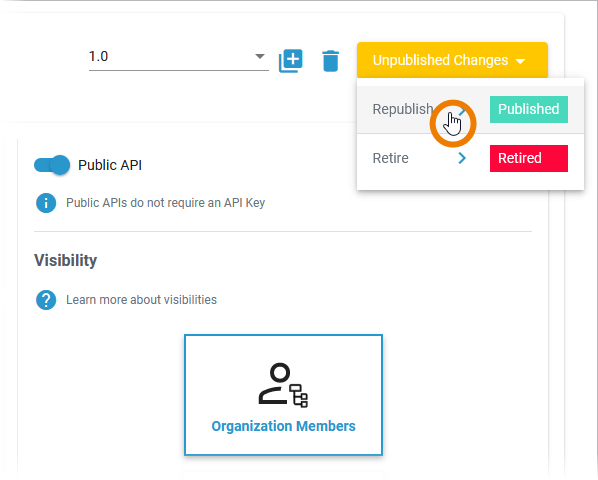Screen dimensions: 598x480
Task: Click the Organization Members label
Action: click(283, 426)
